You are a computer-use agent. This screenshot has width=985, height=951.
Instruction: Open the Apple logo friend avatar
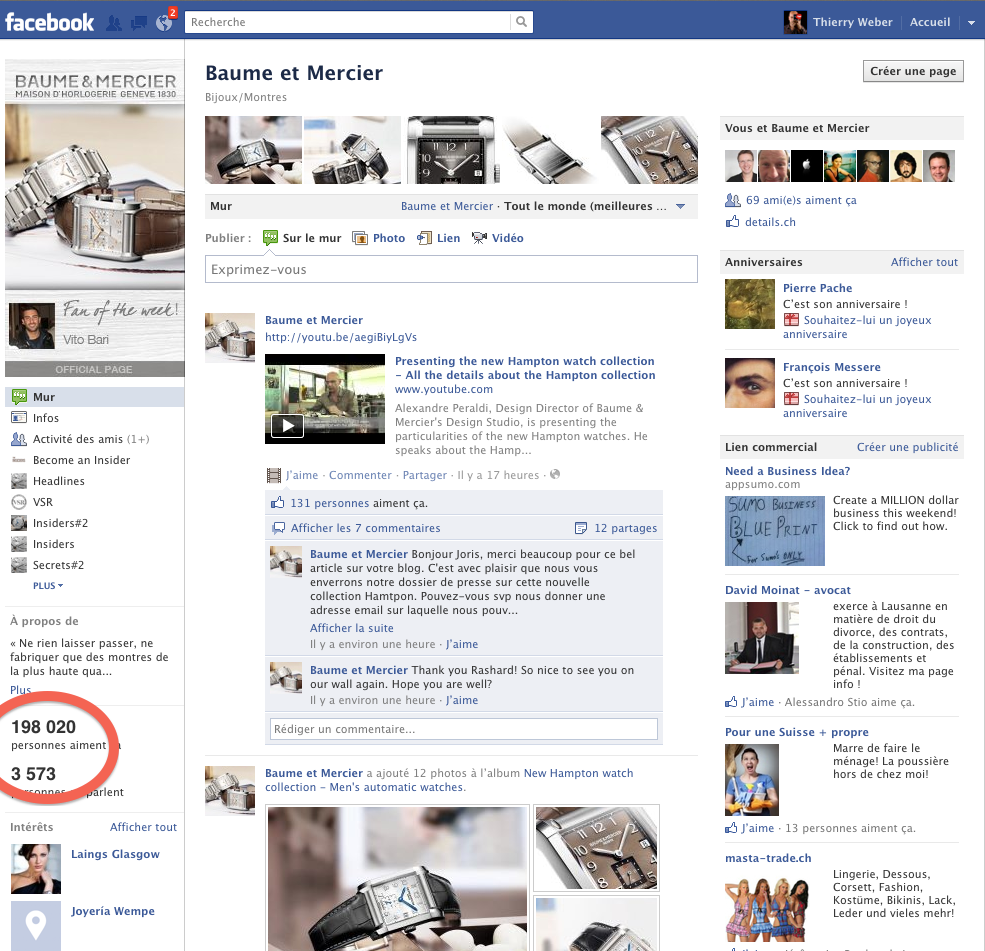tap(807, 166)
